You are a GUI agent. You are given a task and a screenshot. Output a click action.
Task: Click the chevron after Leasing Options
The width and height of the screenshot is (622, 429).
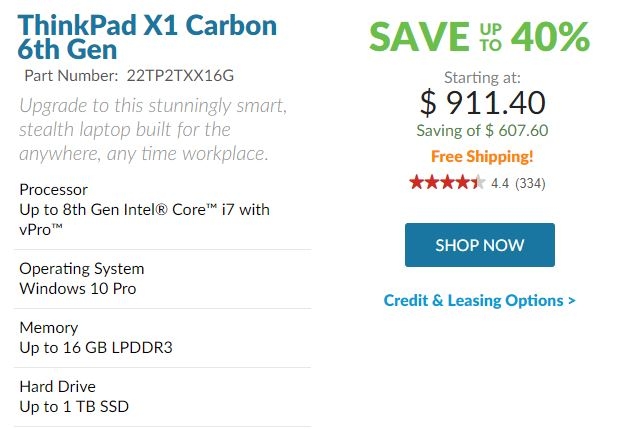pos(572,300)
